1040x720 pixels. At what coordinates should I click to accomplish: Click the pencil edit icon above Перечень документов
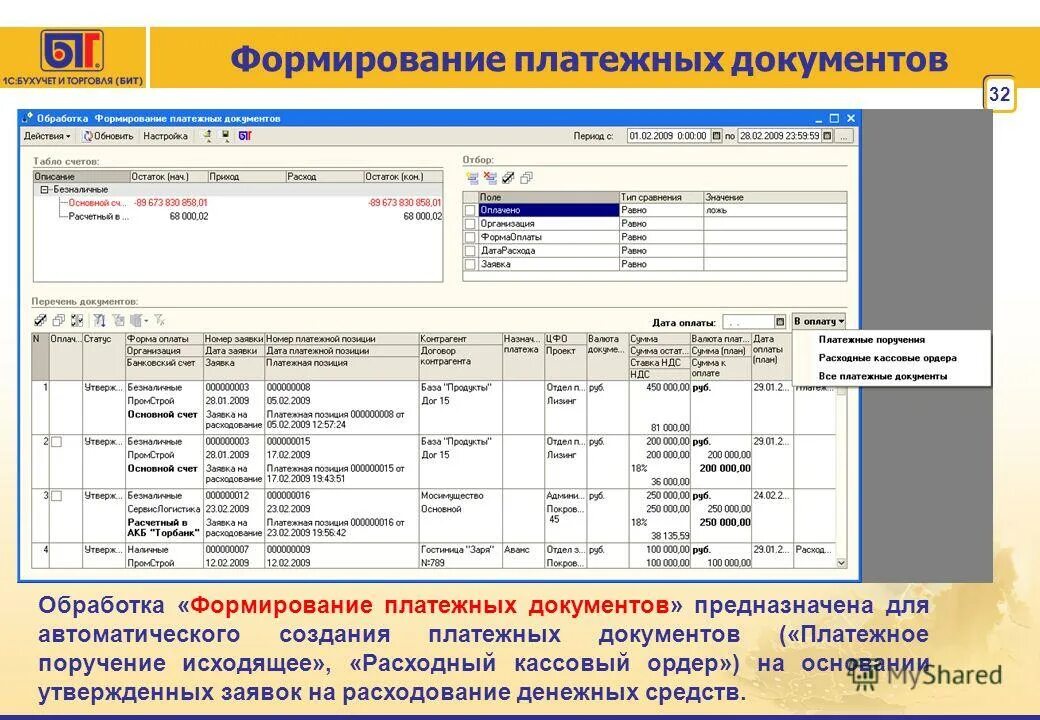38,320
